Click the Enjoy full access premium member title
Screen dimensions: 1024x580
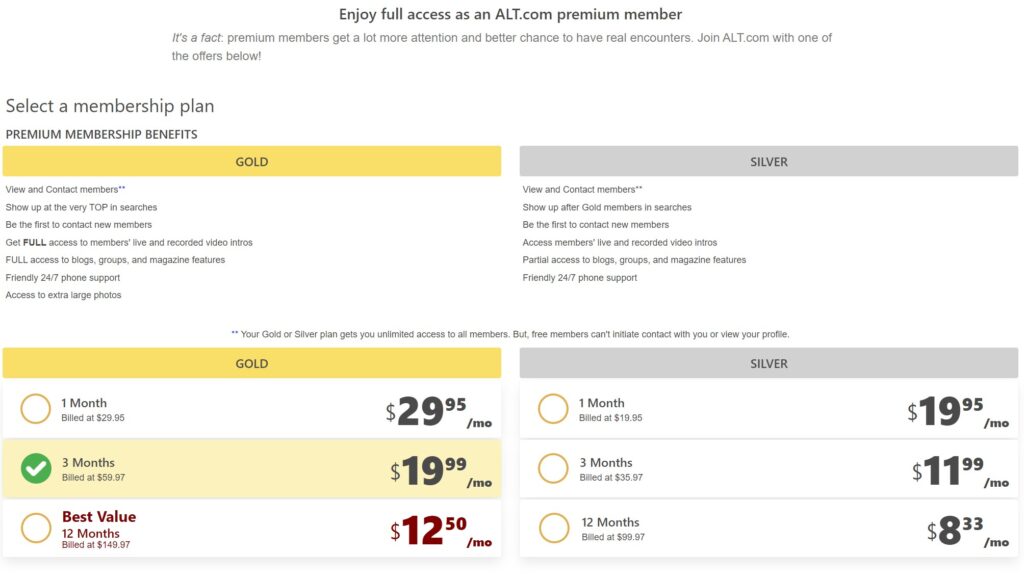(x=511, y=14)
